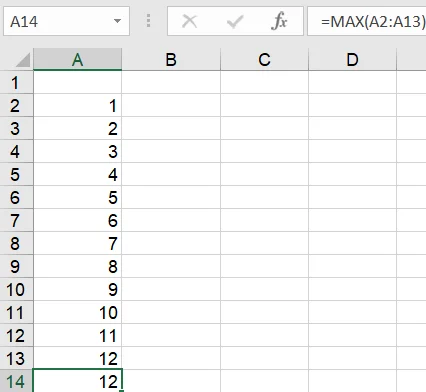Click cell A2 containing value 1

click(78, 105)
